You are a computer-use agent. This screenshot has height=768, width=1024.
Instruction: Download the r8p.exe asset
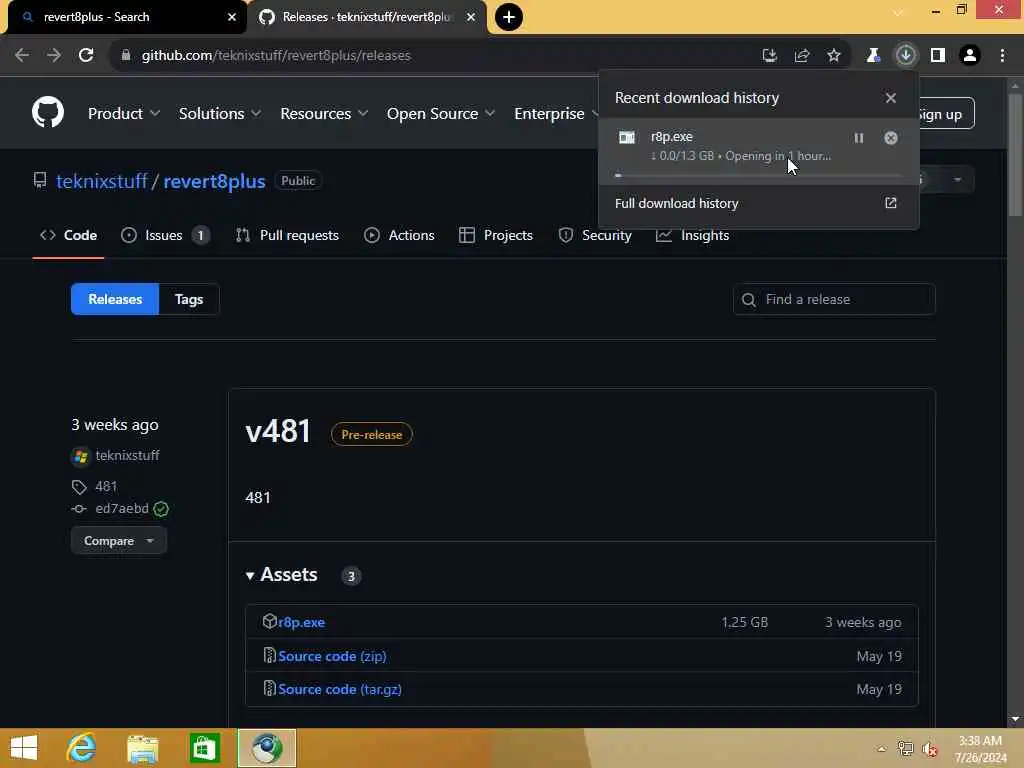pos(301,622)
